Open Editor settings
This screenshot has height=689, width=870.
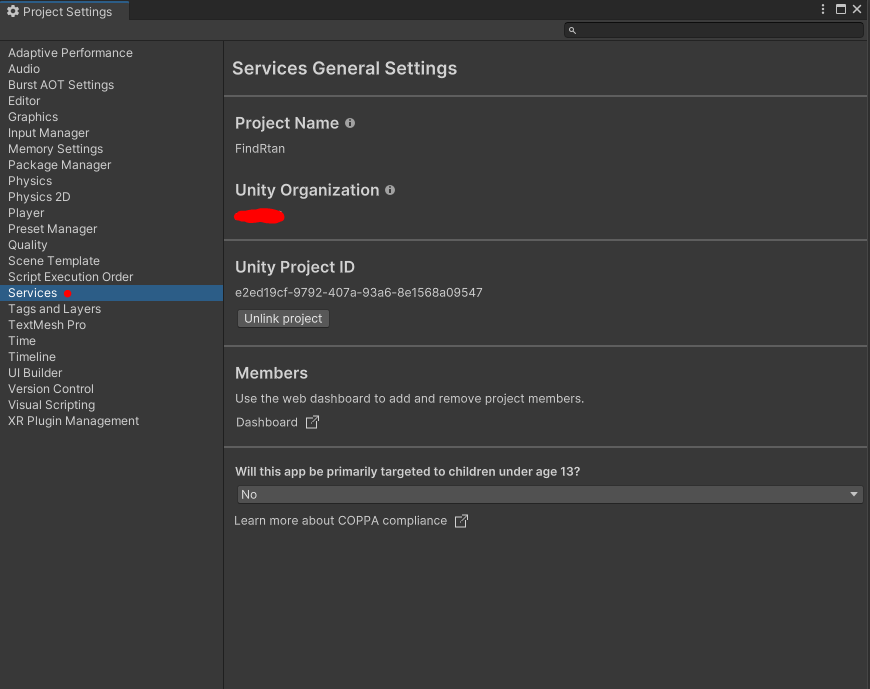pyautogui.click(x=24, y=101)
